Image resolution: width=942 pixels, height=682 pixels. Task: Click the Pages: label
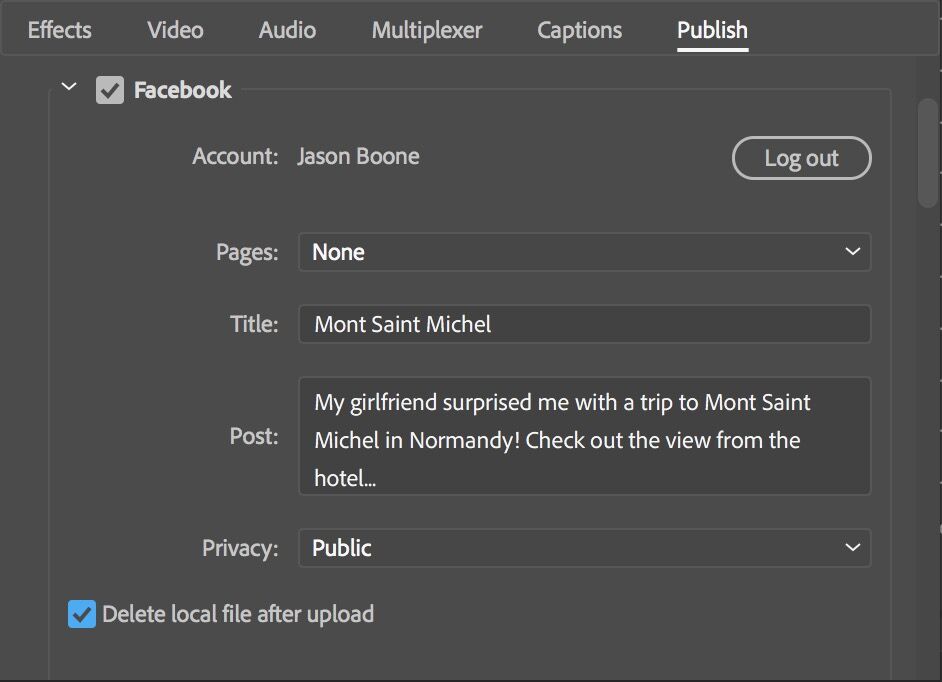[247, 252]
